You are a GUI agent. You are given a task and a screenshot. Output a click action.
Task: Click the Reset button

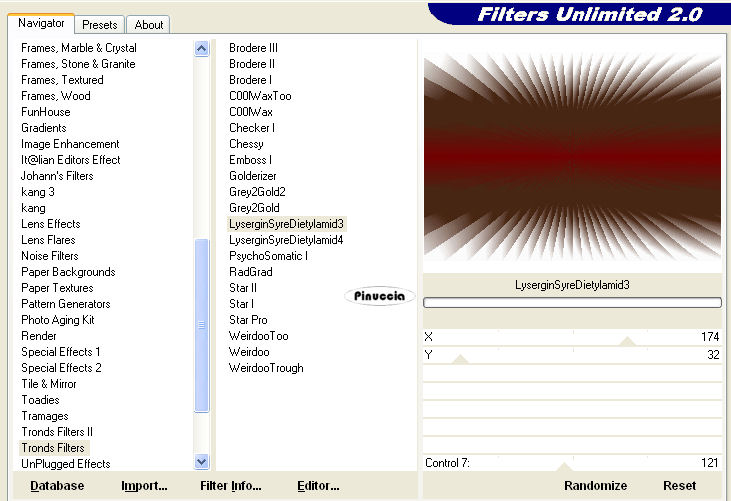679,486
